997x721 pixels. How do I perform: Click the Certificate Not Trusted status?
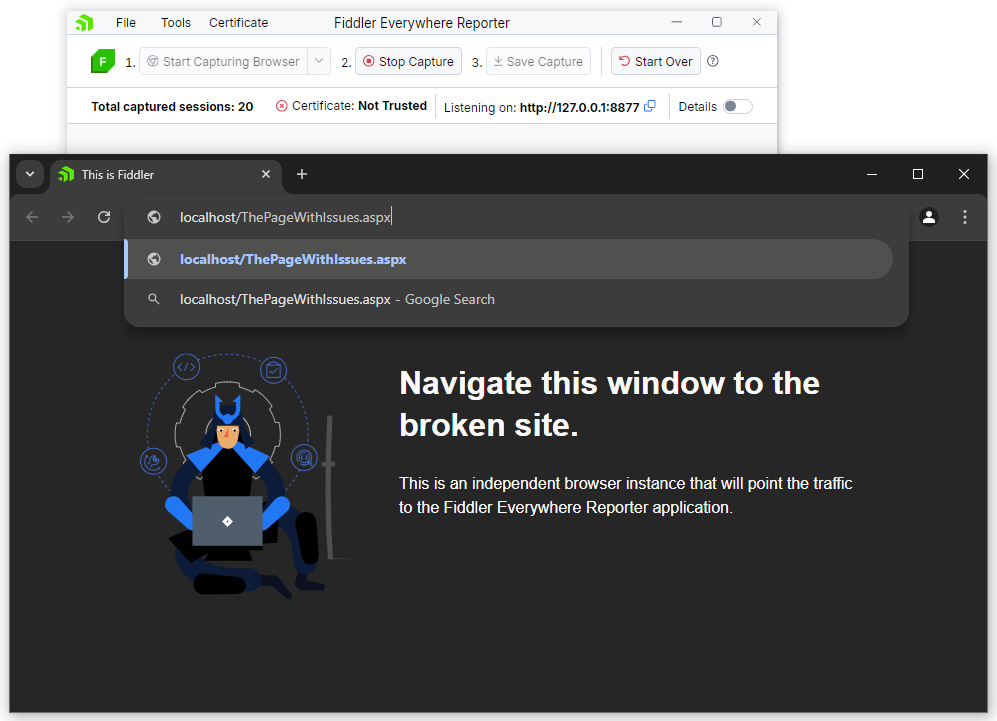tap(351, 106)
